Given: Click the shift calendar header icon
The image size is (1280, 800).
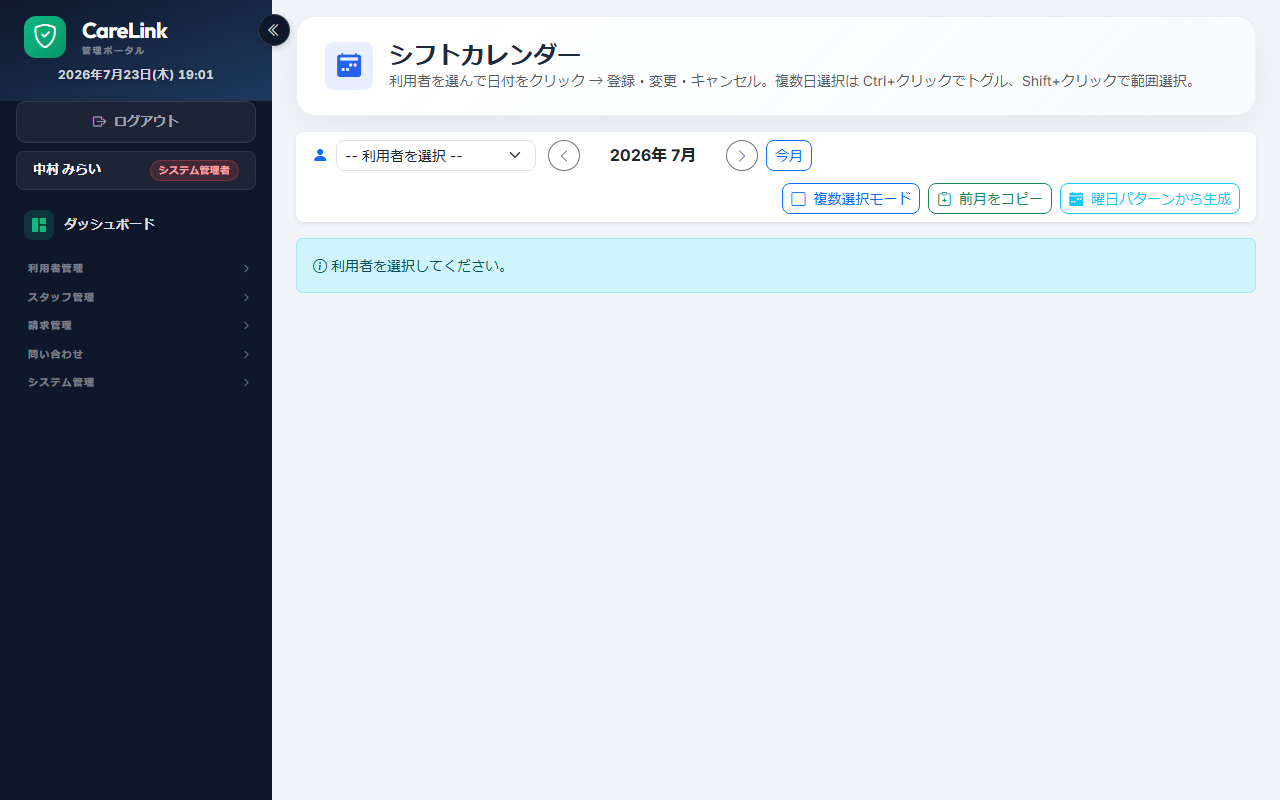Looking at the screenshot, I should coord(349,66).
